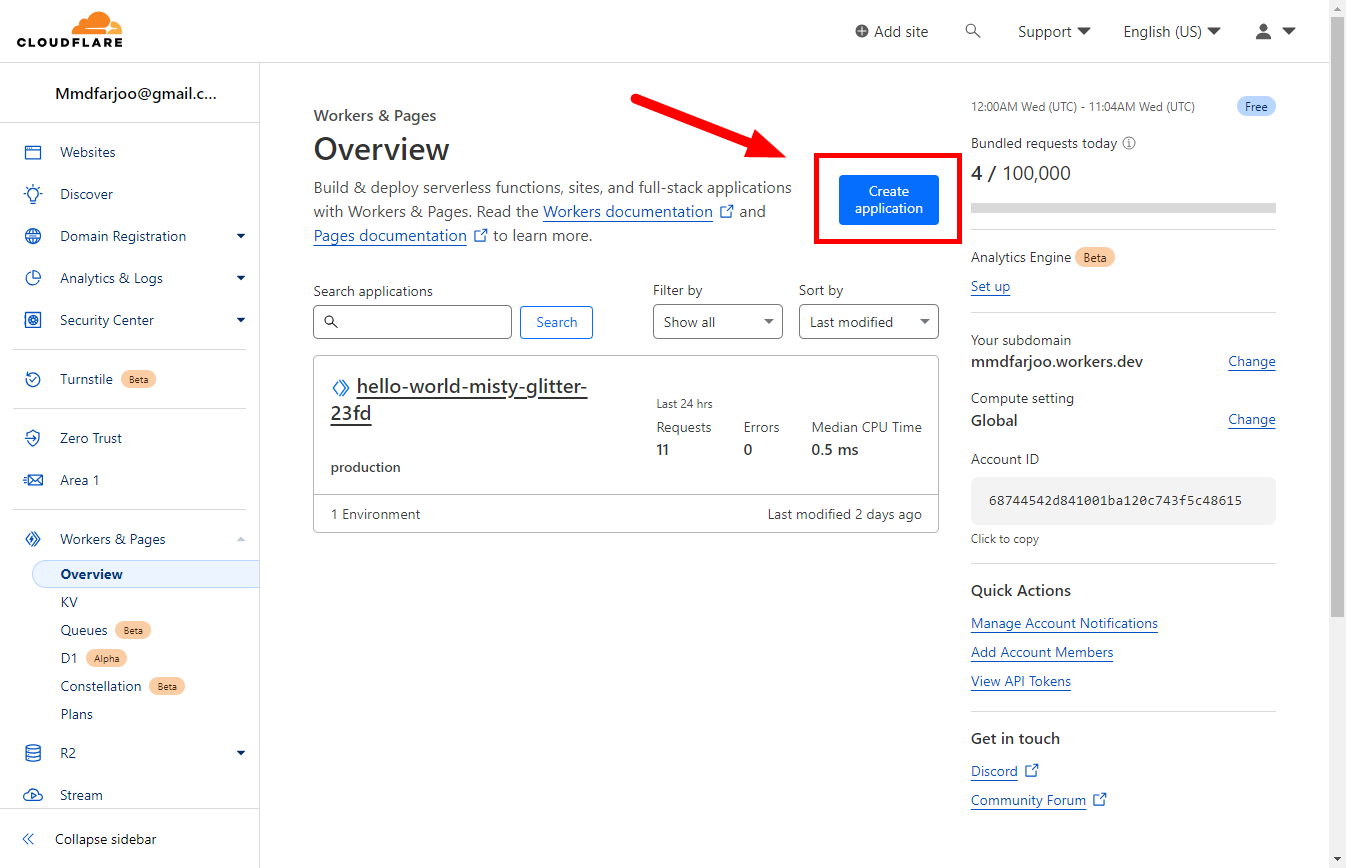Collapse the Workers & Pages section arrow
The image size is (1346, 868).
[240, 539]
